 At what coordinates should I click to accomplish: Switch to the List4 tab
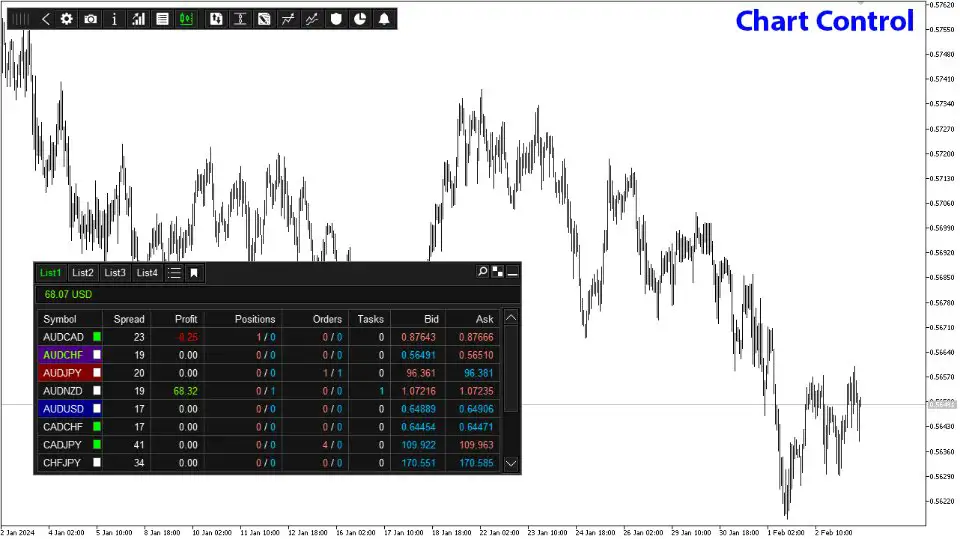tap(147, 273)
